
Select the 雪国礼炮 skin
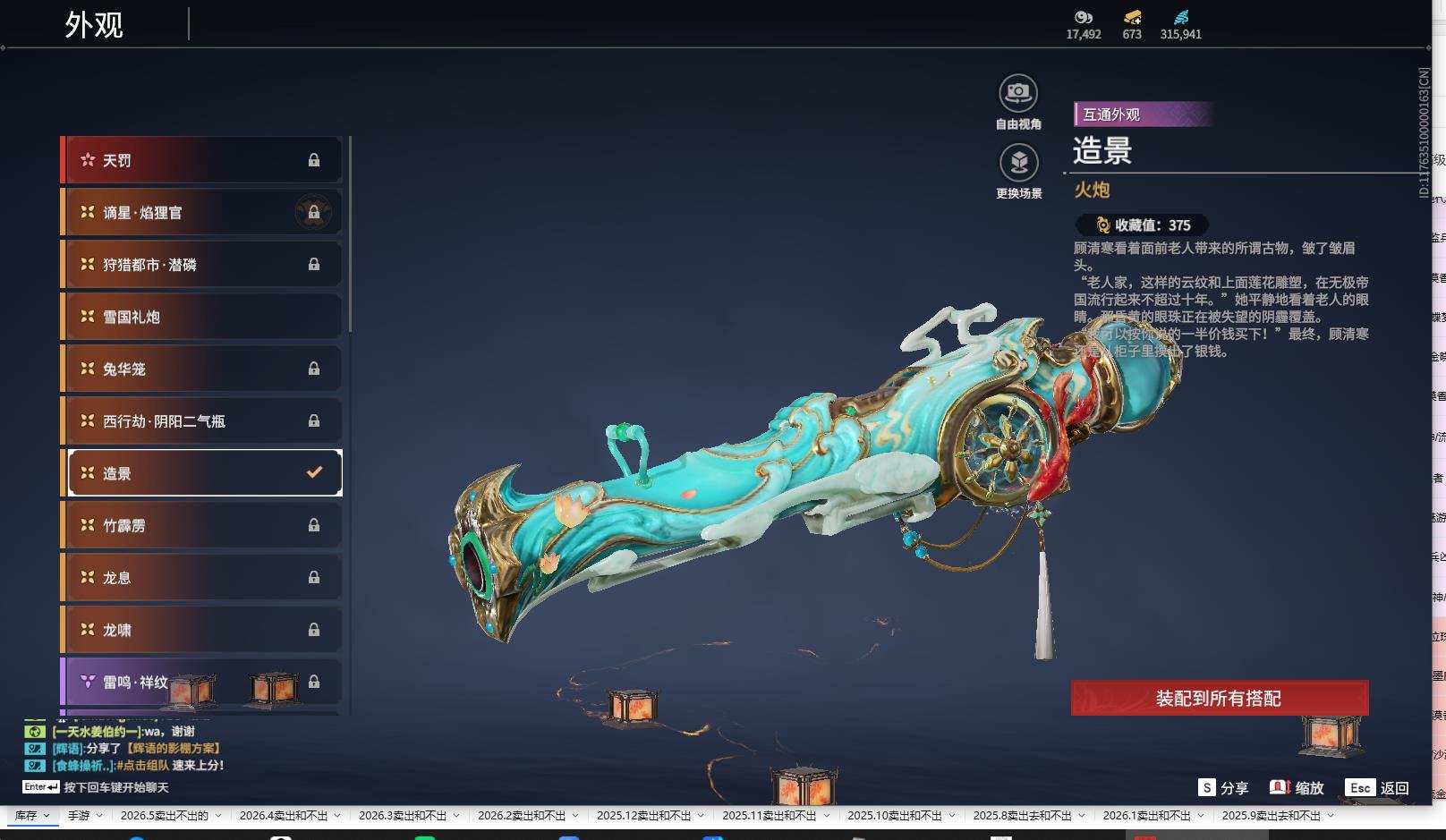[201, 317]
